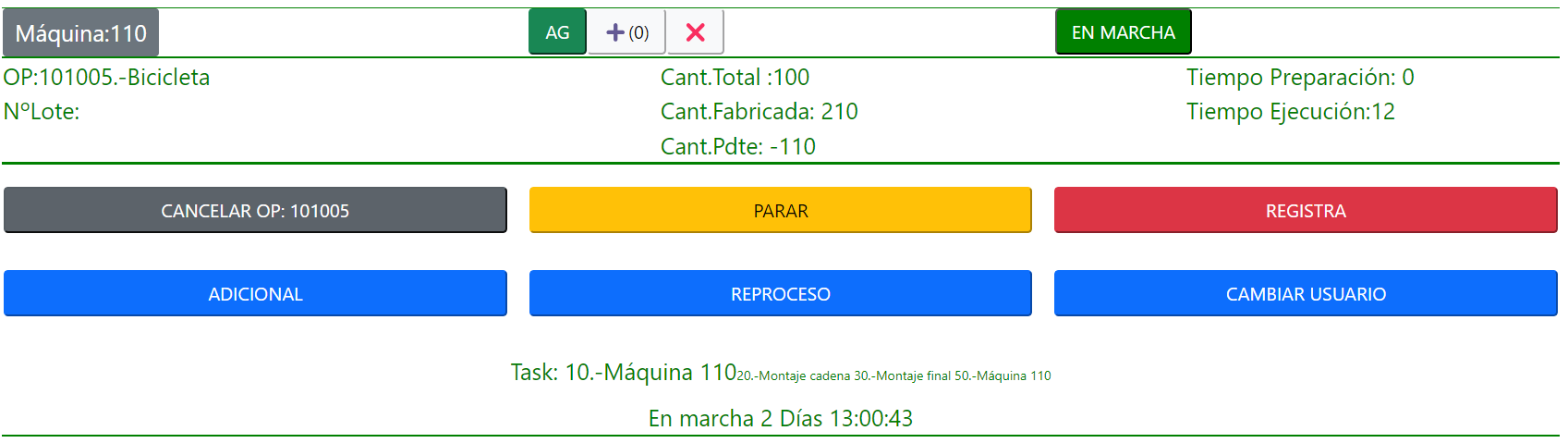Click the Cant.Fabricada: 210 value
The height and width of the screenshot is (443, 1568).
click(x=759, y=112)
